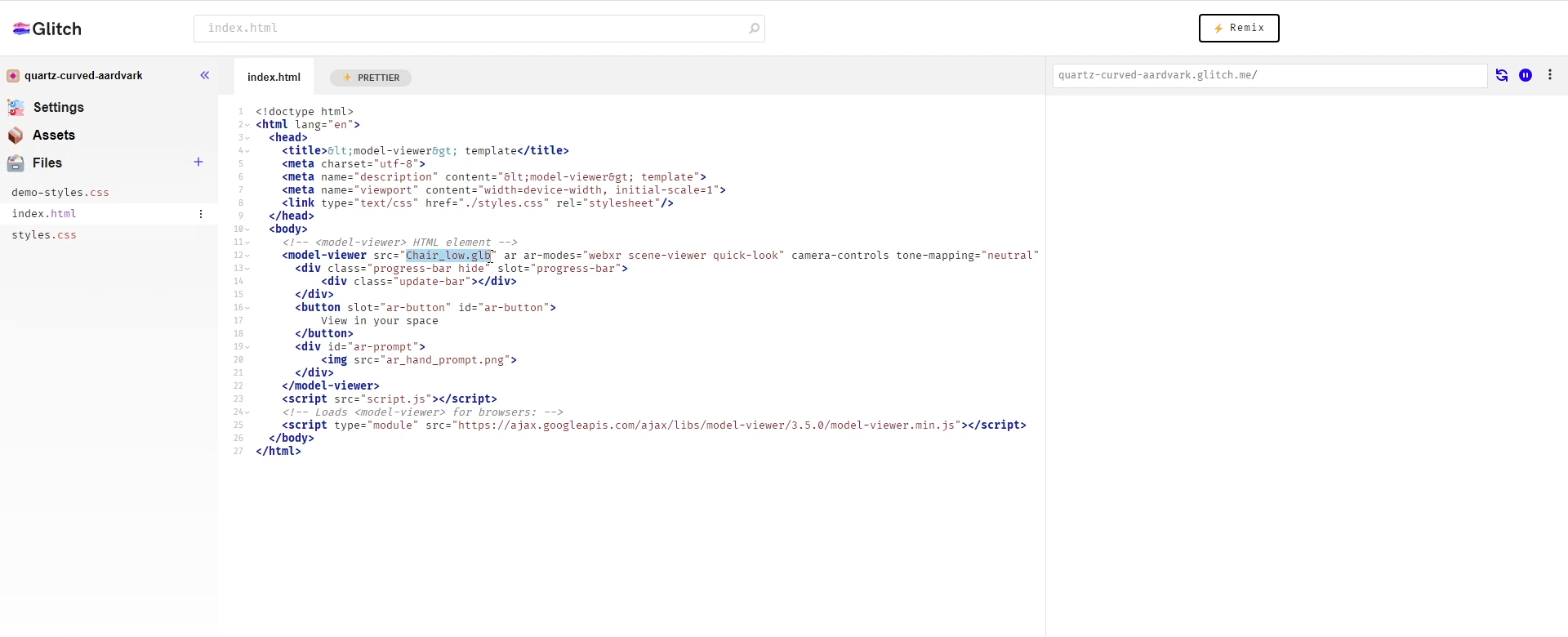1568x637 pixels.
Task: Click the <!doctype html> line
Action: point(305,112)
